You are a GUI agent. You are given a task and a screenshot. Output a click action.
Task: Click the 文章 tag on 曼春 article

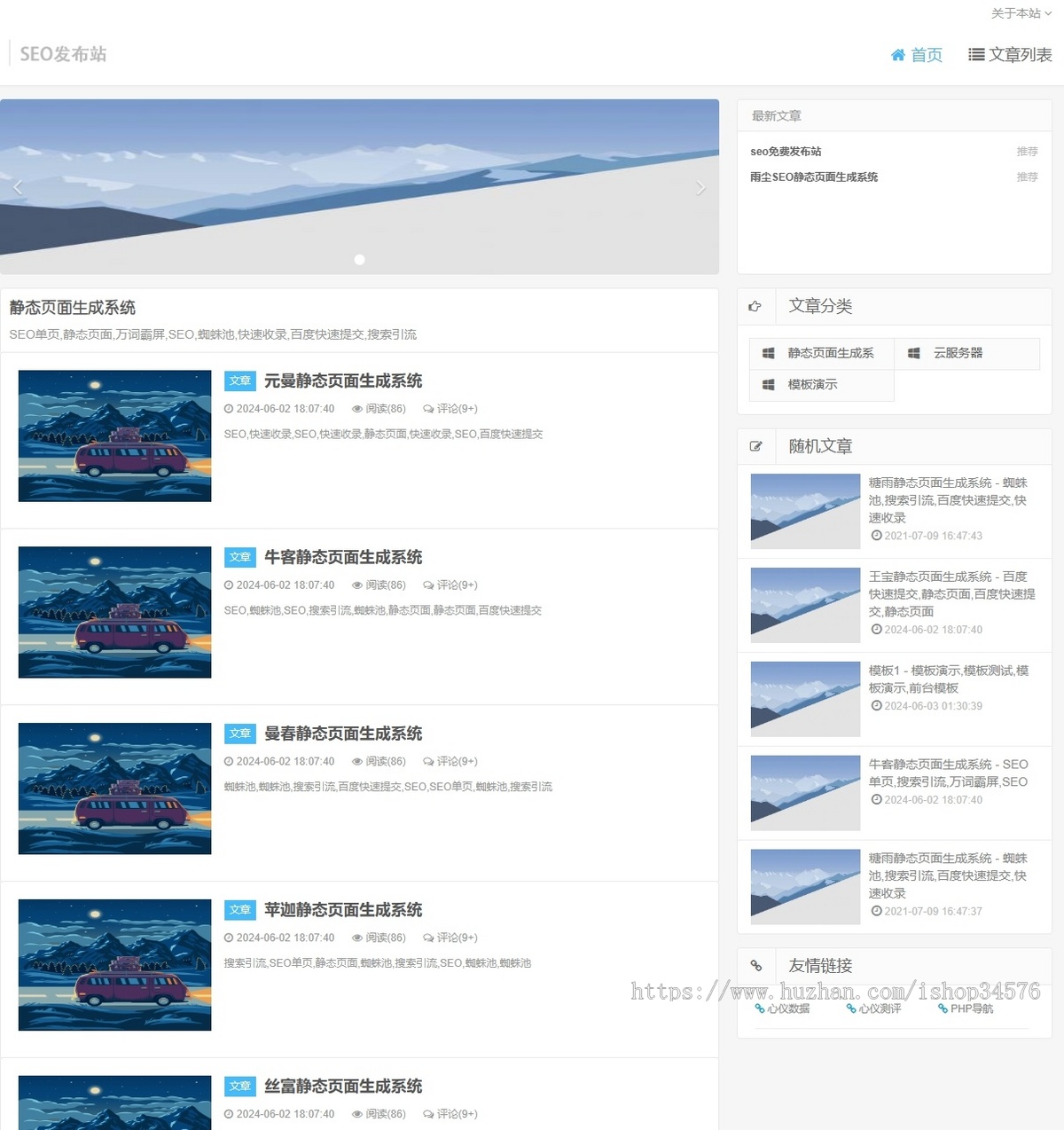coord(240,734)
